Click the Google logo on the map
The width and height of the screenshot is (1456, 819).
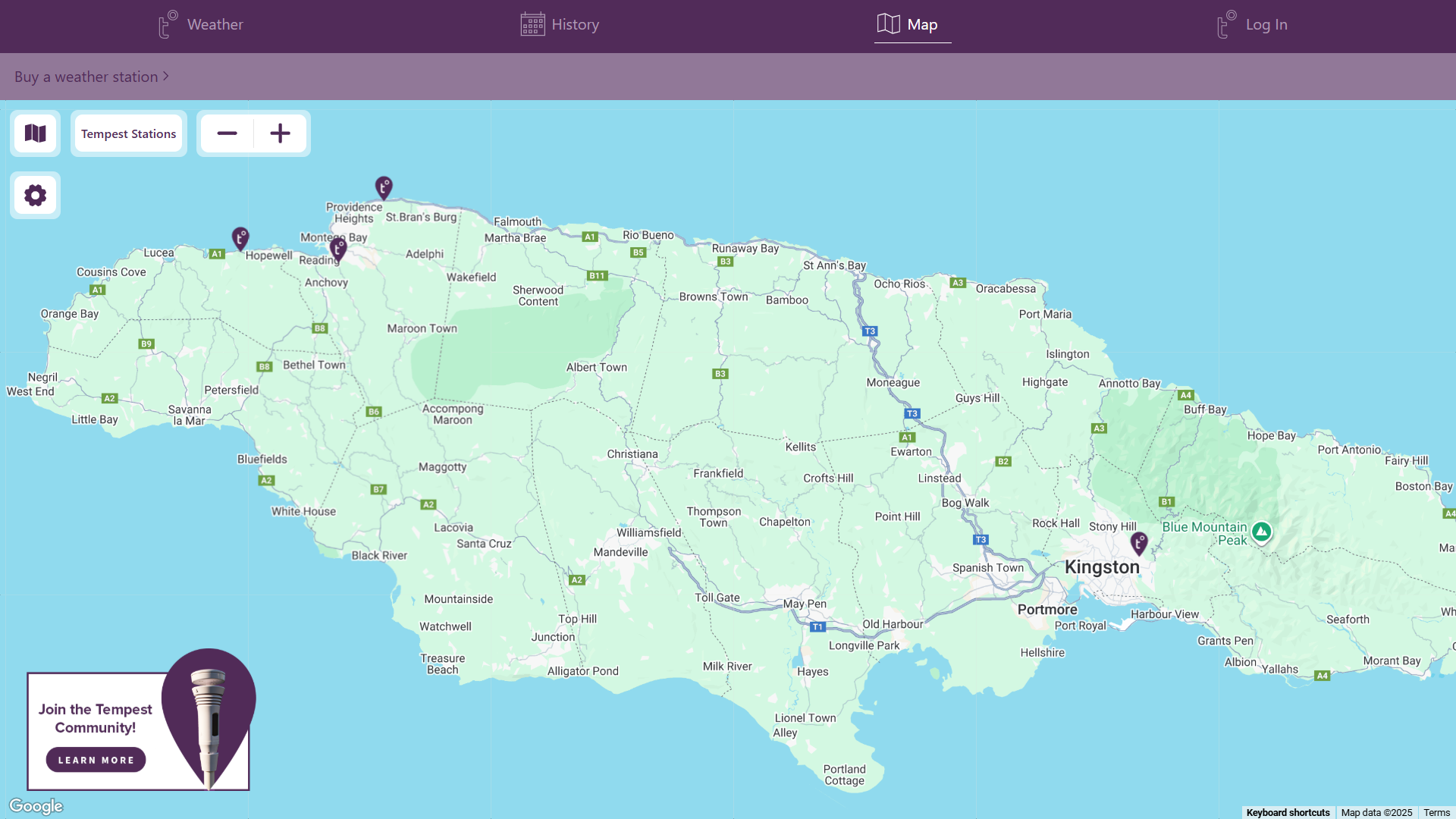(36, 805)
